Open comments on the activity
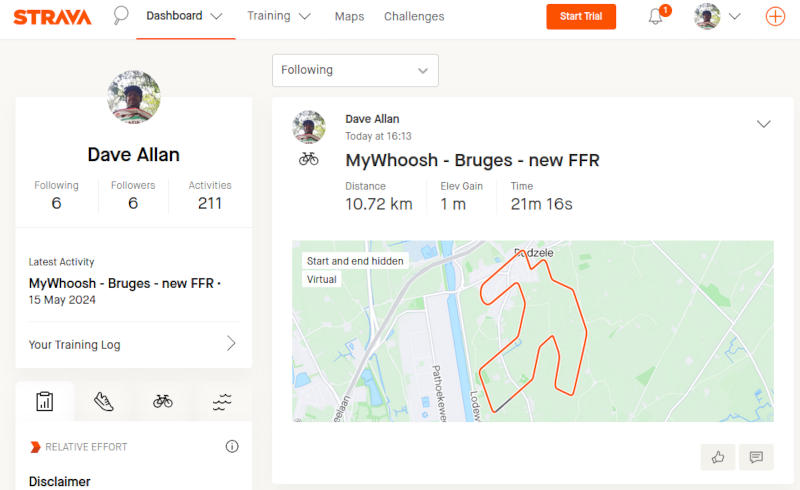This screenshot has width=800, height=490. 756,457
